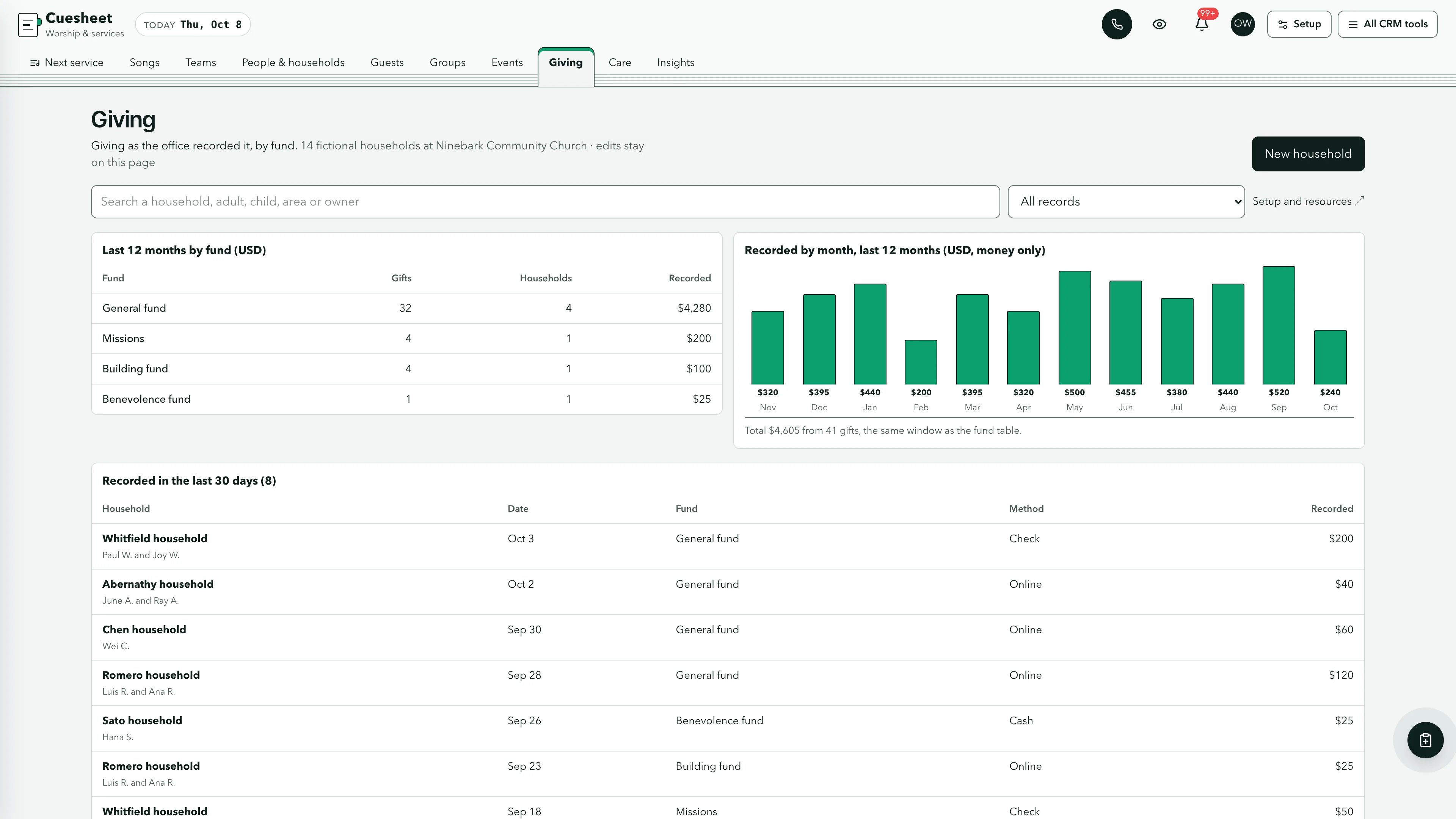Go to the Next service tab

[67, 63]
